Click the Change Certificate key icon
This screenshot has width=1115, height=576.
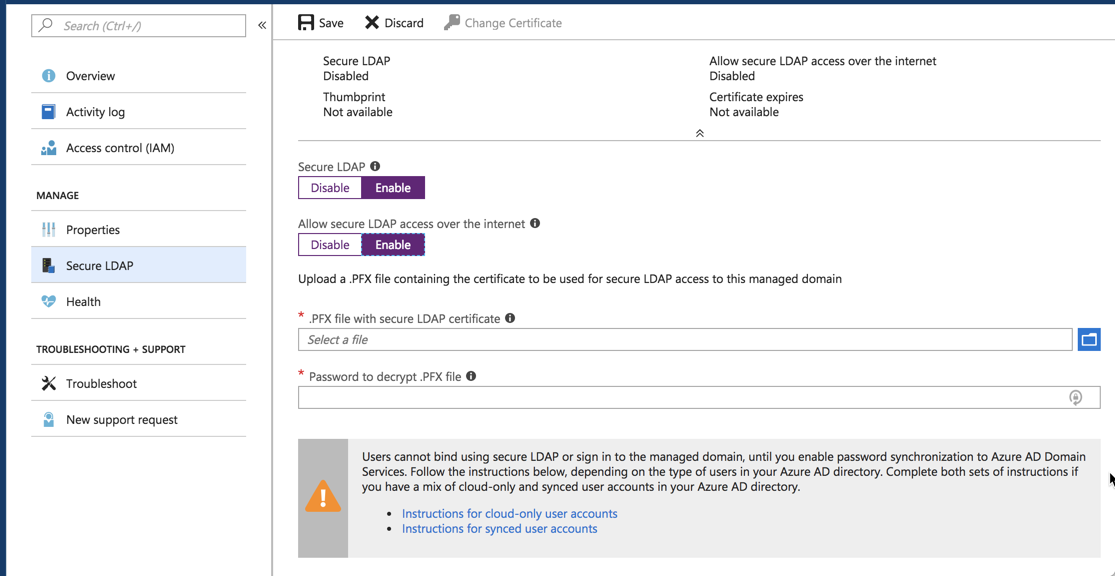click(452, 23)
